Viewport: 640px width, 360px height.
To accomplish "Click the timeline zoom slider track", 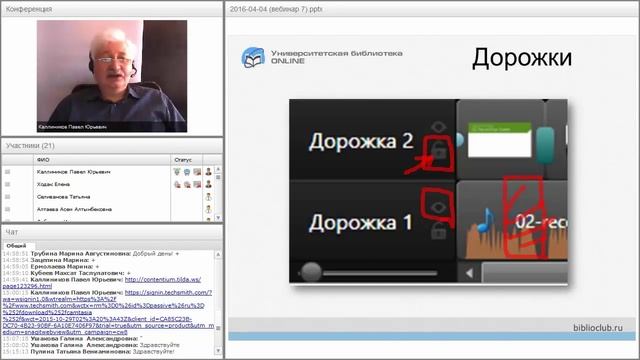I will (380, 273).
